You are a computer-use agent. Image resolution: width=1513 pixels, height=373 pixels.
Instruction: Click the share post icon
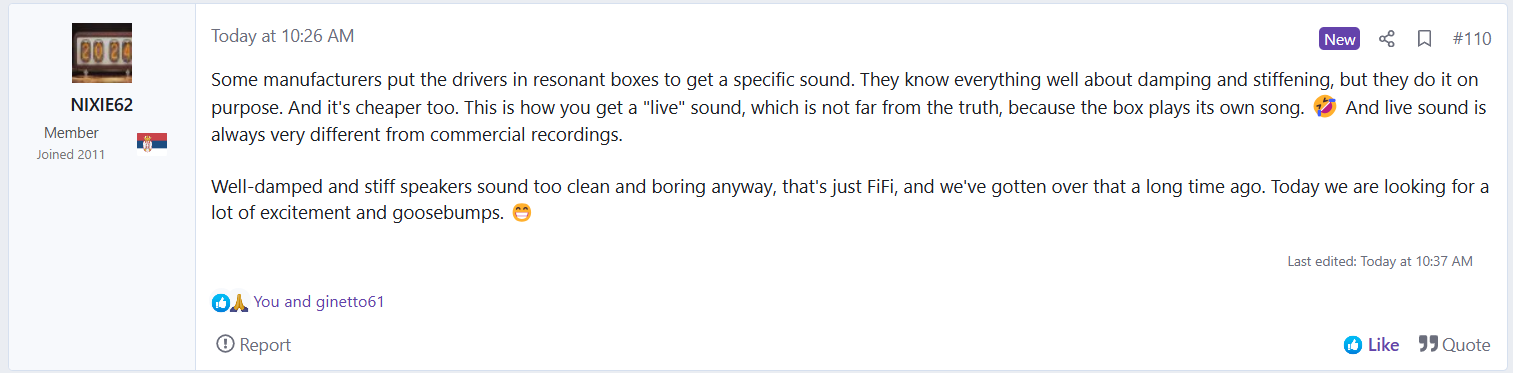click(1387, 39)
